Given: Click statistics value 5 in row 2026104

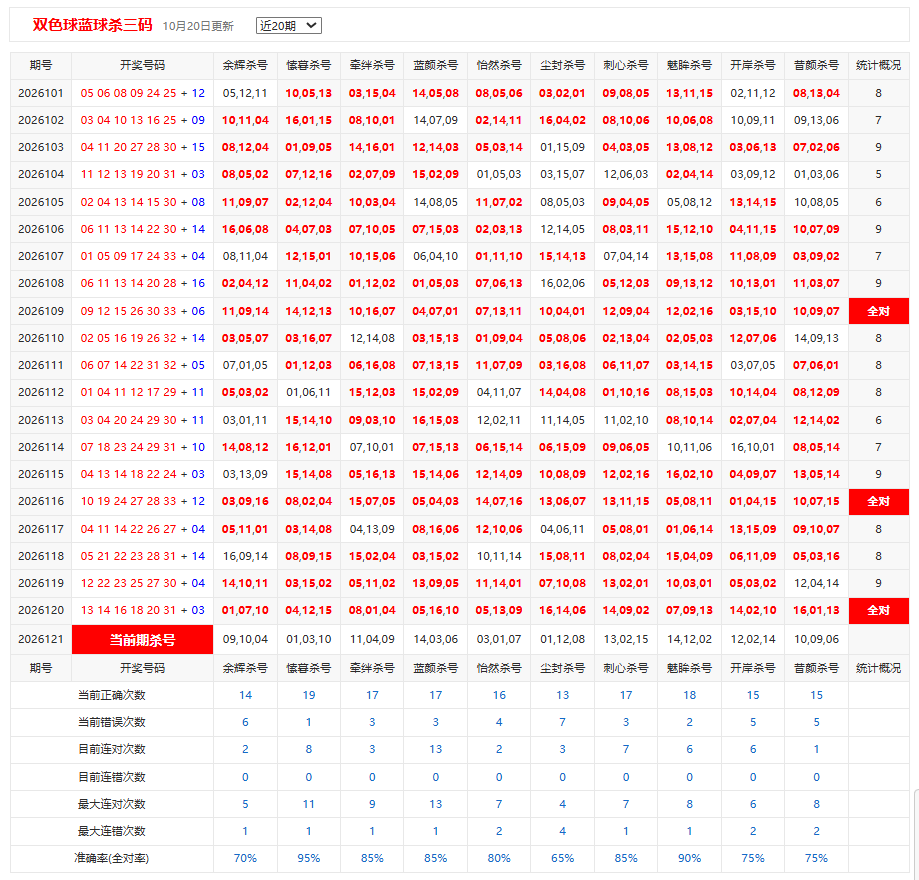Looking at the screenshot, I should tap(879, 174).
